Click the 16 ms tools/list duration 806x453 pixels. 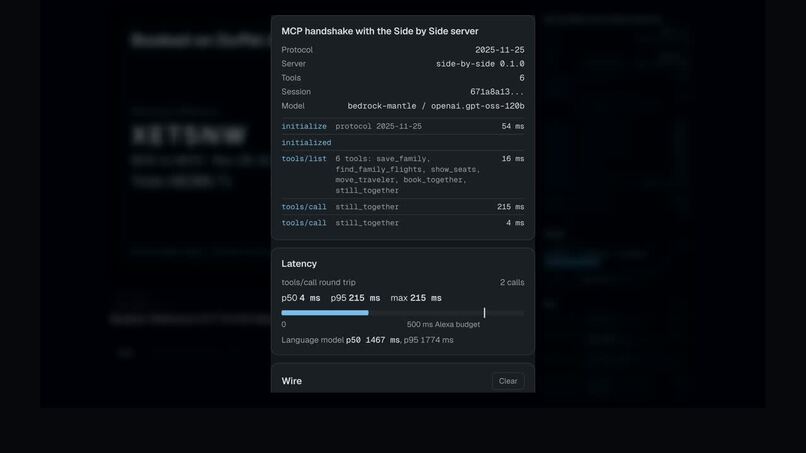click(513, 158)
